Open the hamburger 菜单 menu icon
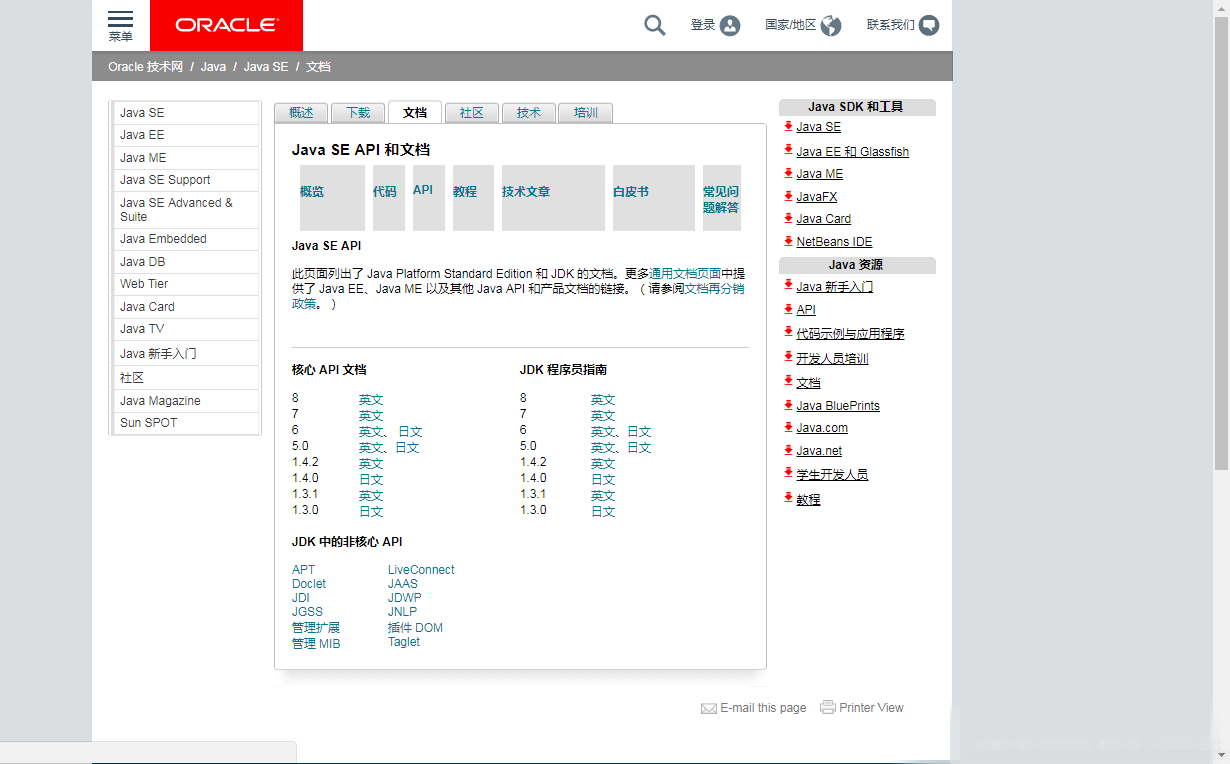1230x764 pixels. [120, 26]
